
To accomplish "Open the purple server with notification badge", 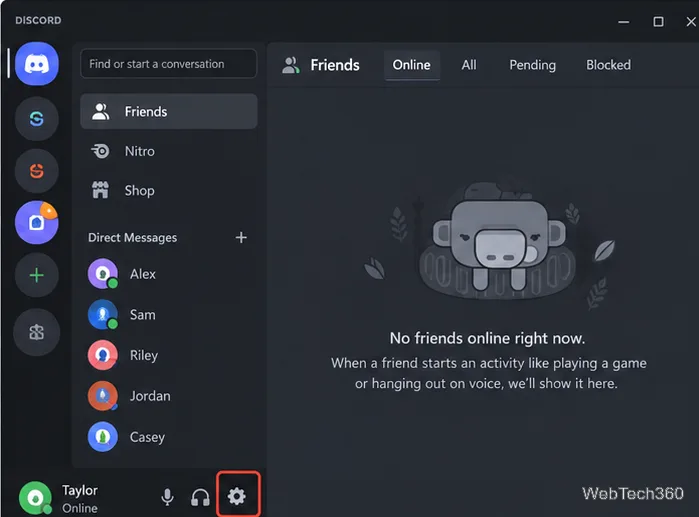I will tap(37, 222).
